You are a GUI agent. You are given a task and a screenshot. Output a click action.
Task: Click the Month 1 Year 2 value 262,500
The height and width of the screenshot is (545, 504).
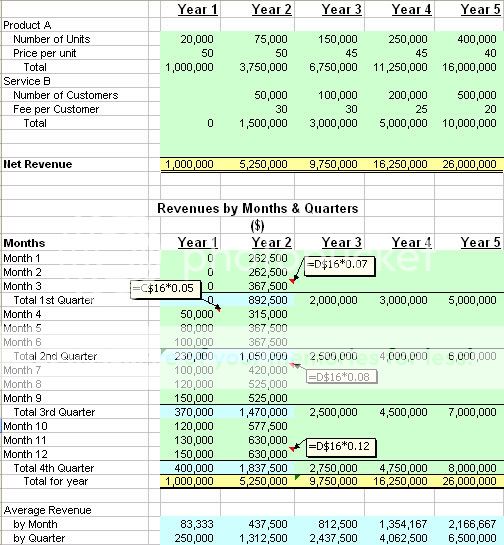[268, 258]
